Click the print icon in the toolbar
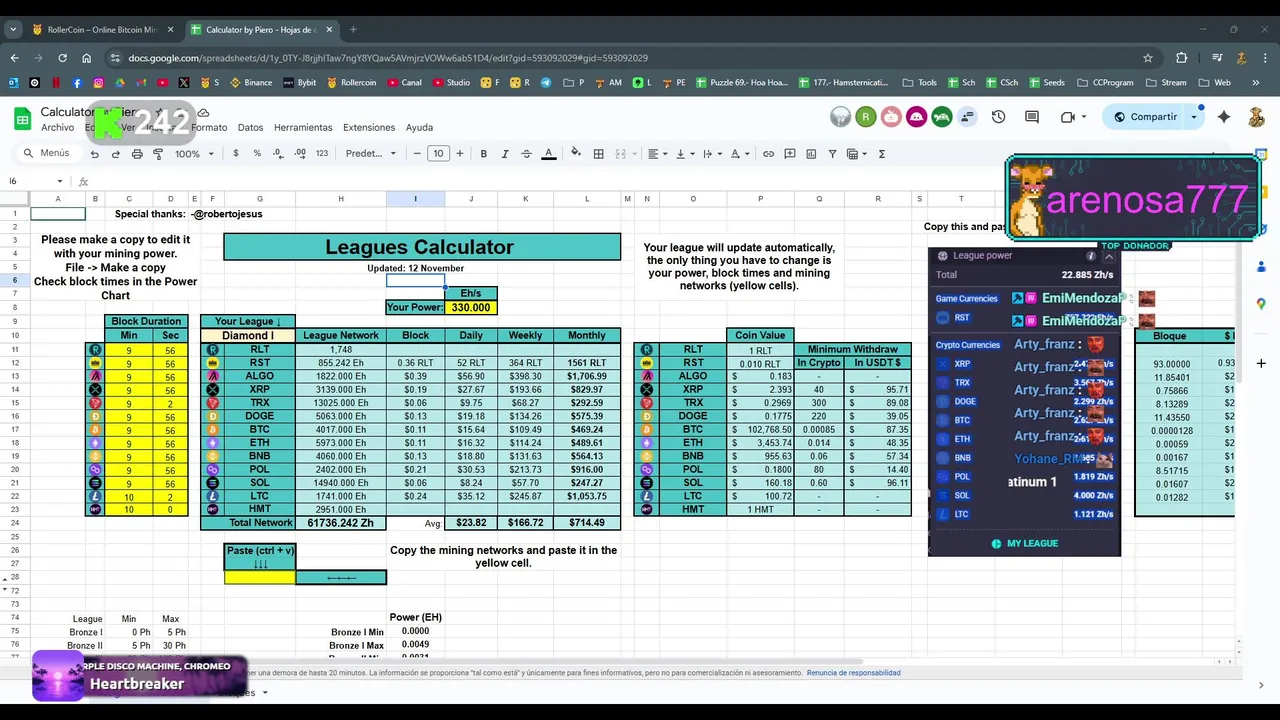Image resolution: width=1280 pixels, height=720 pixels. click(x=137, y=154)
